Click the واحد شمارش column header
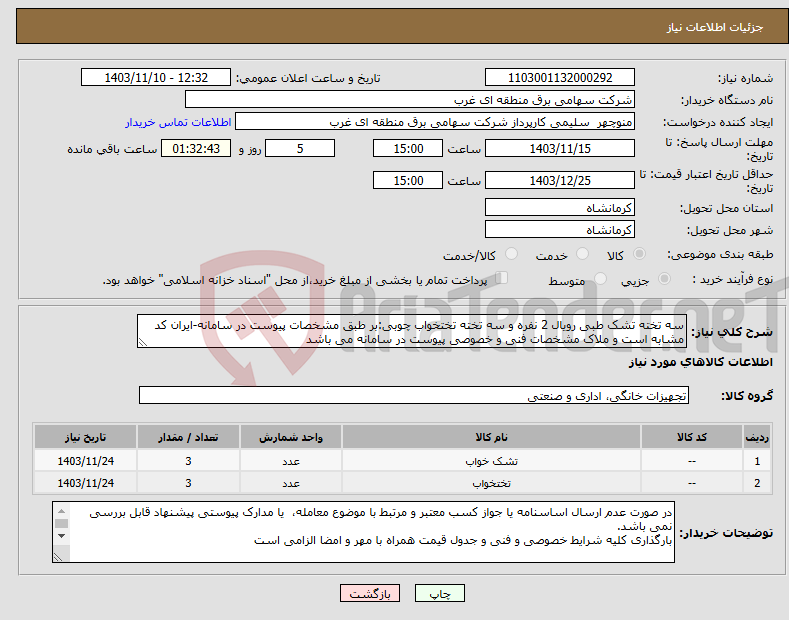The width and height of the screenshot is (789, 620). tap(291, 437)
